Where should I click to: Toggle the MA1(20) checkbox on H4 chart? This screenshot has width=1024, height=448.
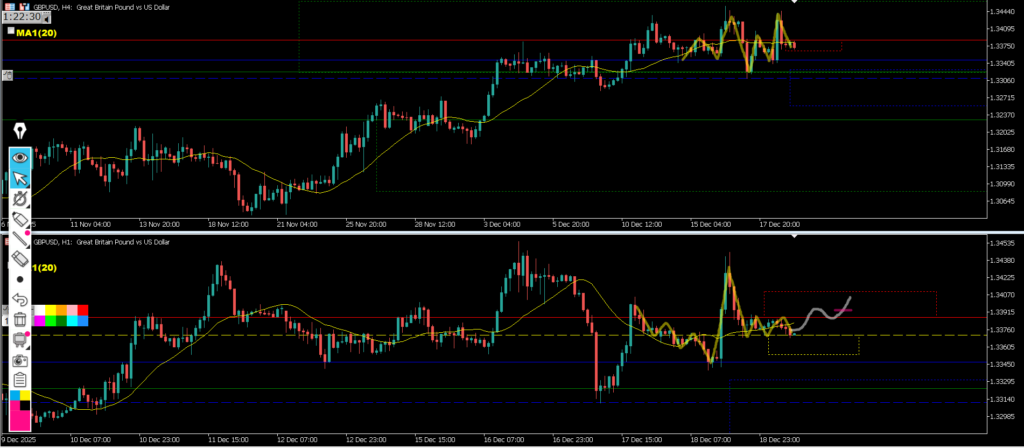tap(10, 31)
